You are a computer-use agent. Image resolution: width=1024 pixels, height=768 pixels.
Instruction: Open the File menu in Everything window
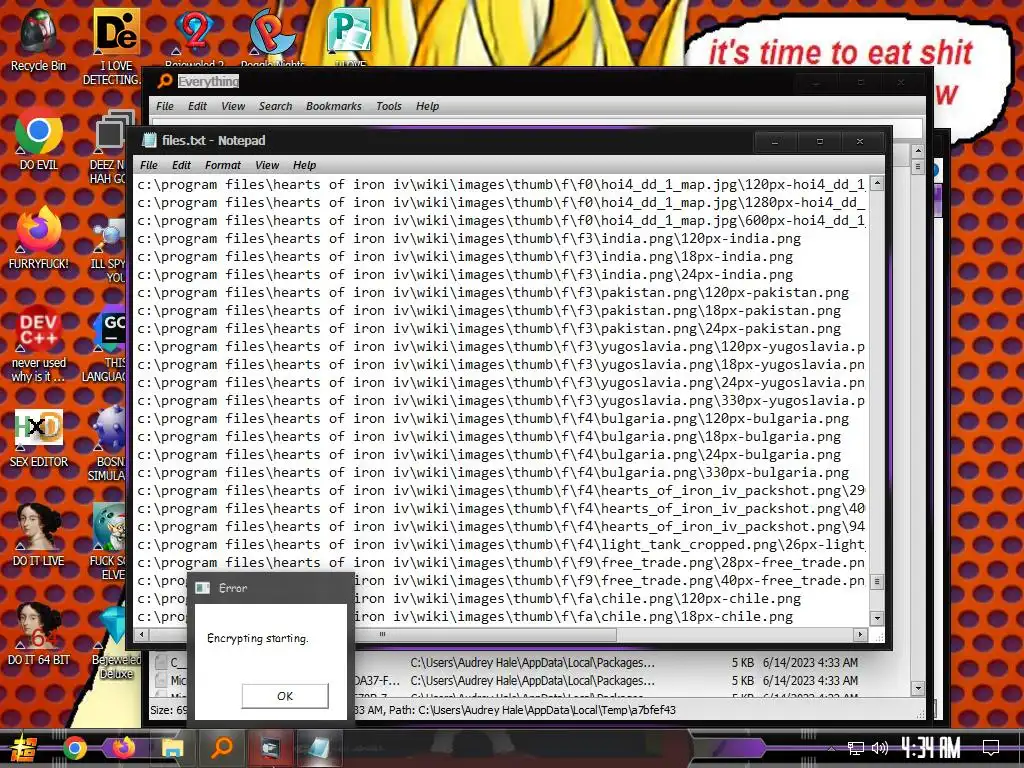click(165, 106)
